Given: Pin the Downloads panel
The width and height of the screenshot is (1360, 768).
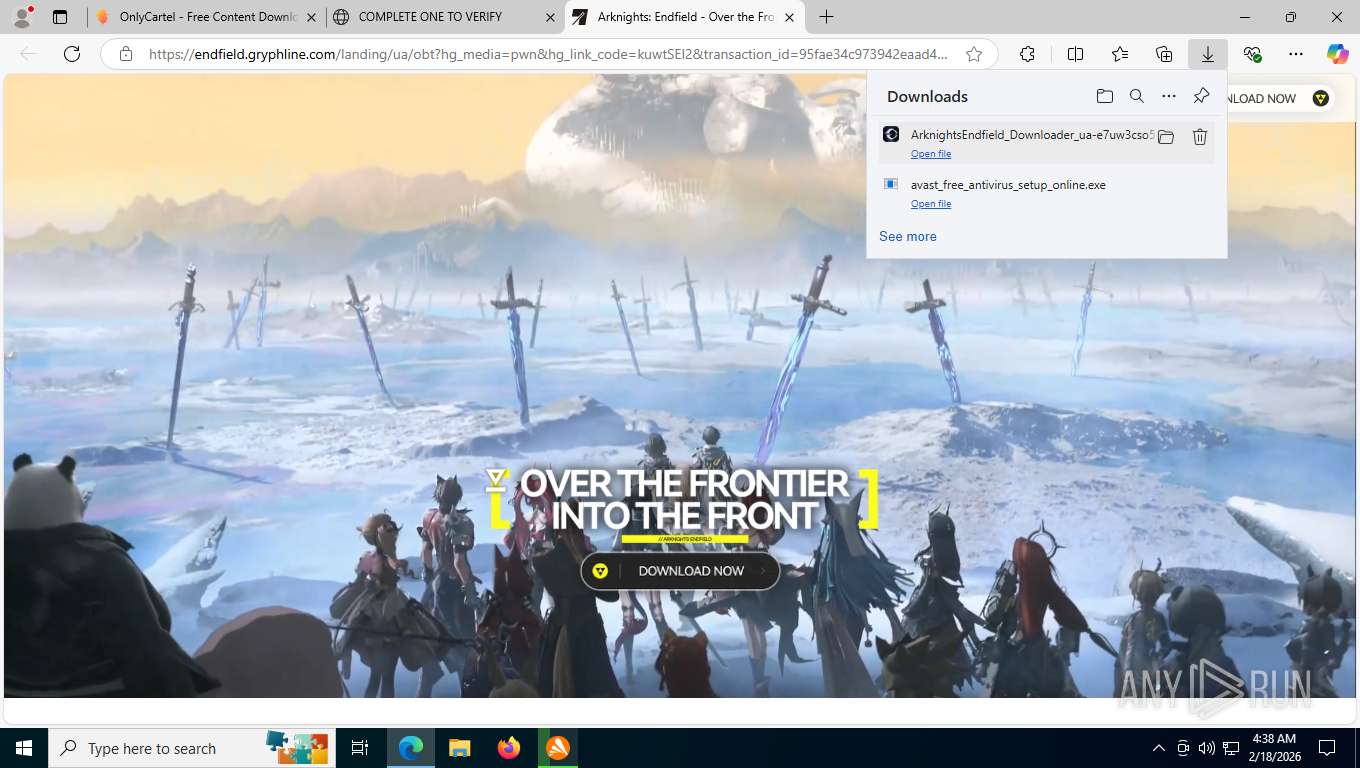Looking at the screenshot, I should [1201, 96].
